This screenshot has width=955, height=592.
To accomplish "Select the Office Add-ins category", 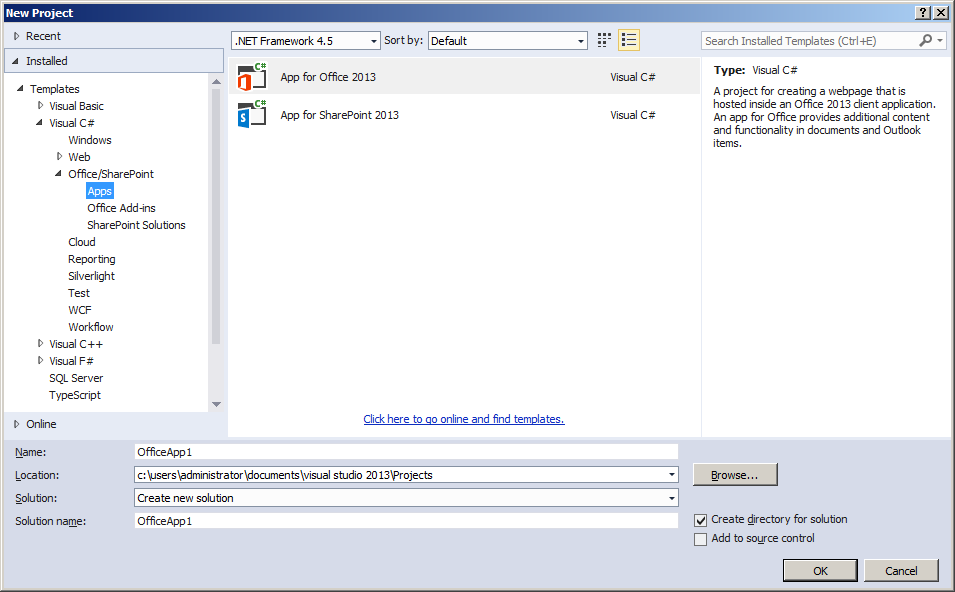I will [x=121, y=208].
